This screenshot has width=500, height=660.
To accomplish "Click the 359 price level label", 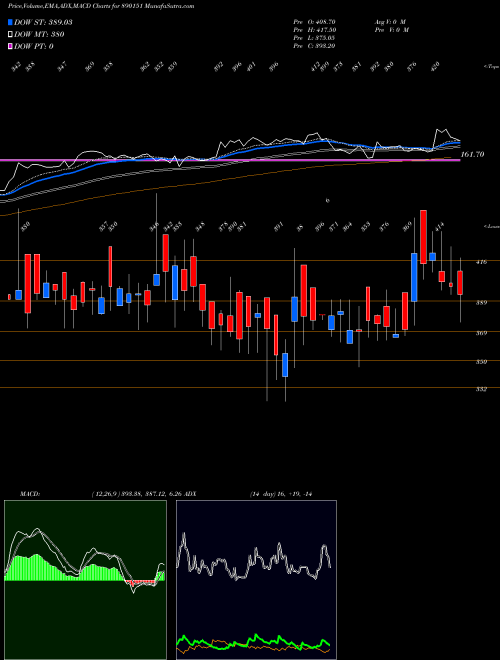I will pos(481,362).
